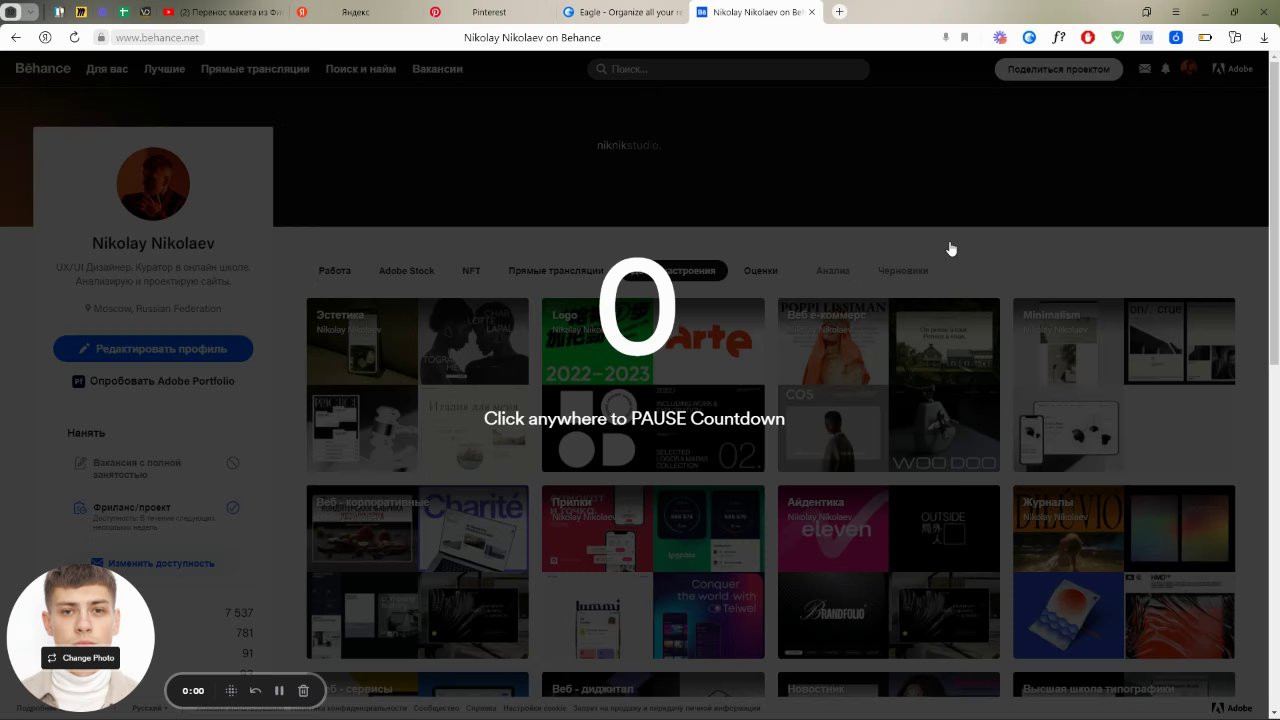Click the battery saver icon
Viewport: 1280px width, 720px height.
click(1205, 37)
